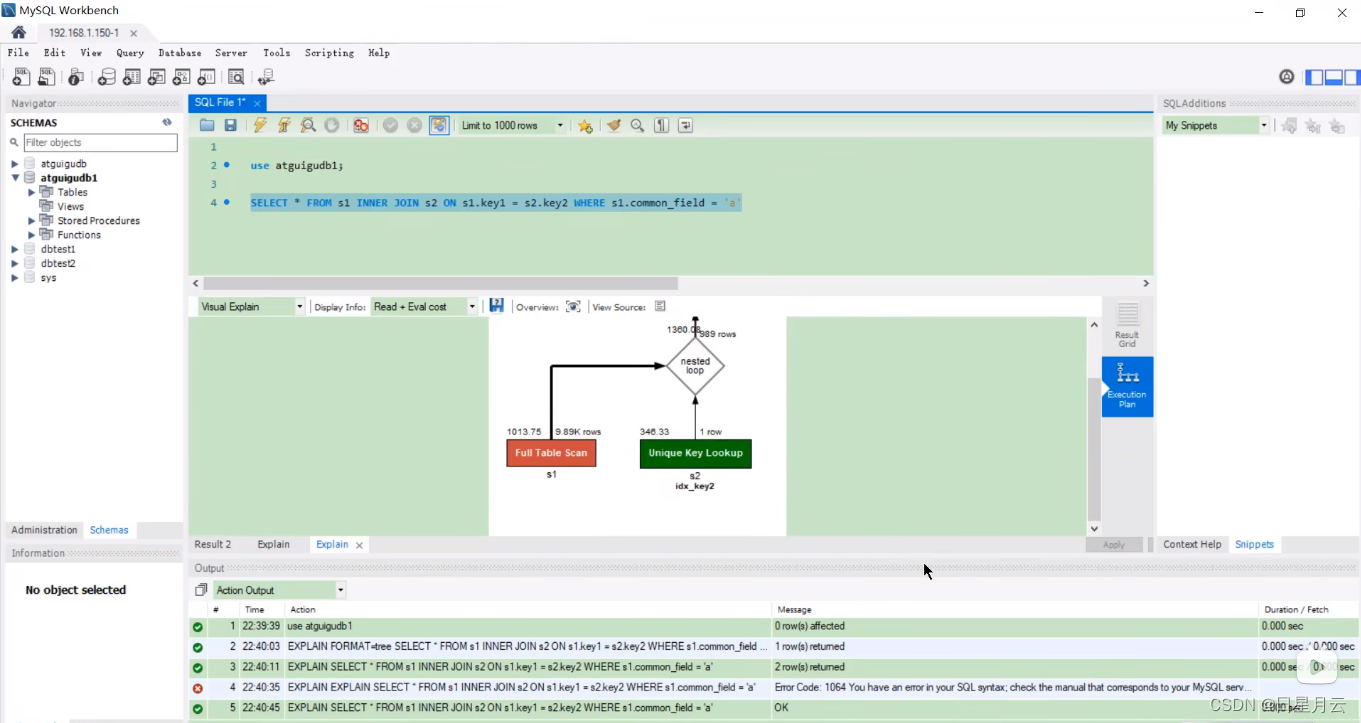Image resolution: width=1361 pixels, height=723 pixels.
Task: Create a new view icon
Action: tap(157, 77)
